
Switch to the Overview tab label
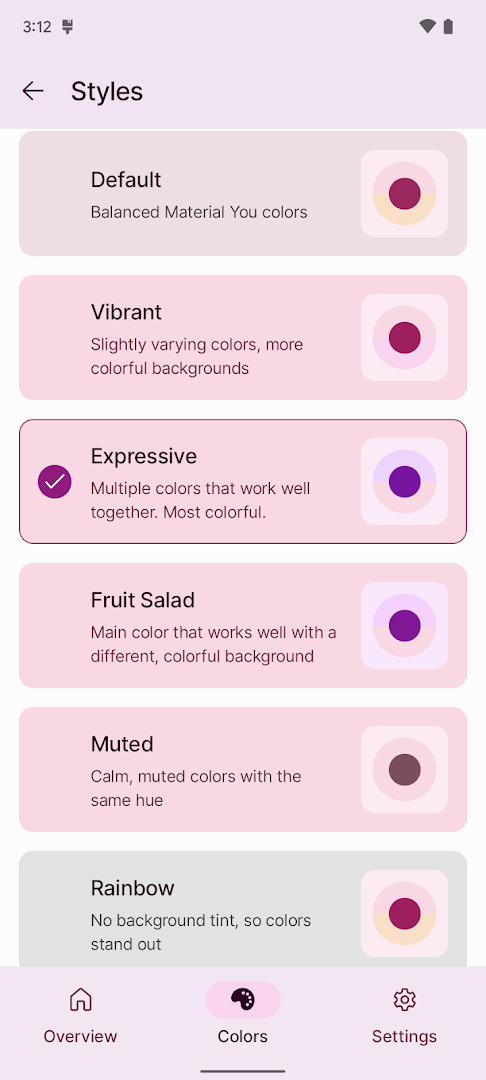point(81,1036)
